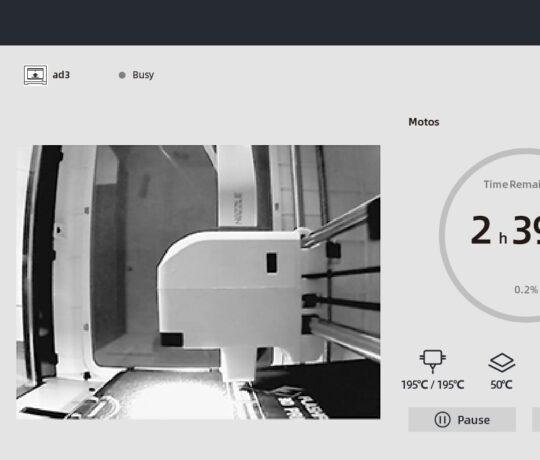Click the ad3 printer name
Image resolution: width=540 pixels, height=460 pixels.
pyautogui.click(x=61, y=75)
